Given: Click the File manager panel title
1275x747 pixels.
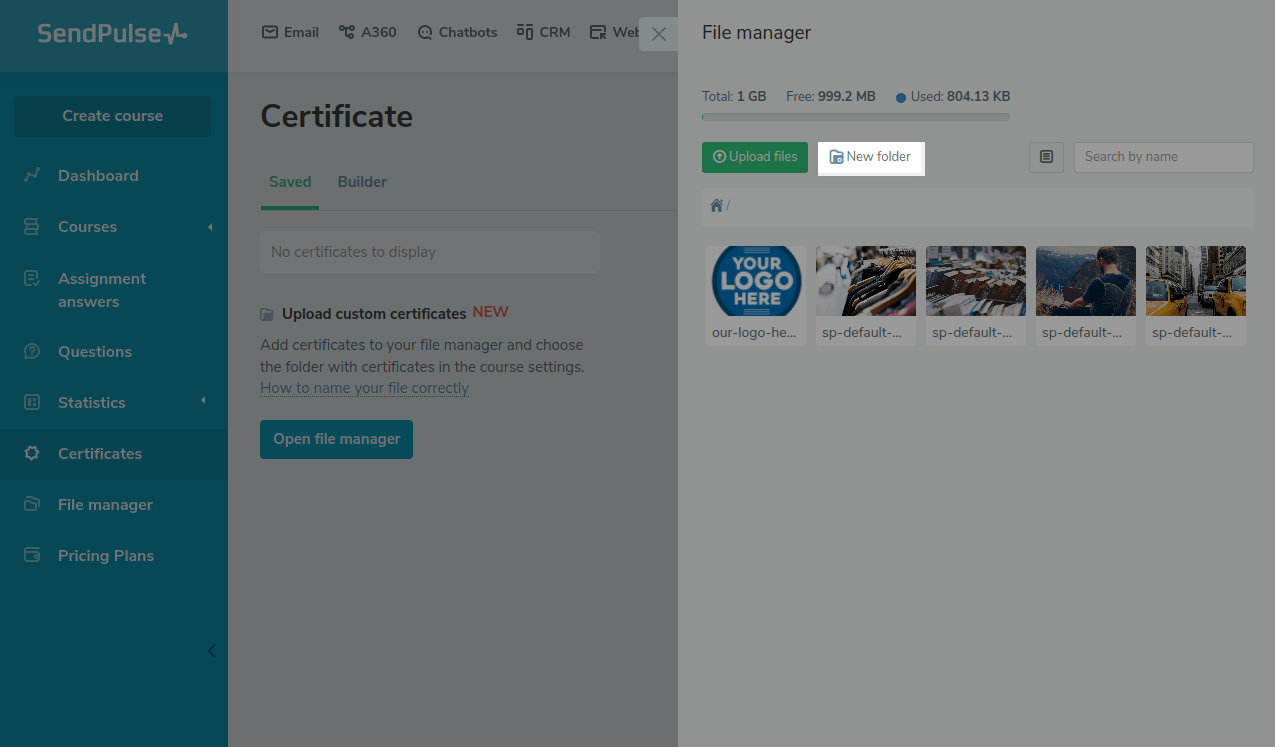Looking at the screenshot, I should pyautogui.click(x=756, y=32).
